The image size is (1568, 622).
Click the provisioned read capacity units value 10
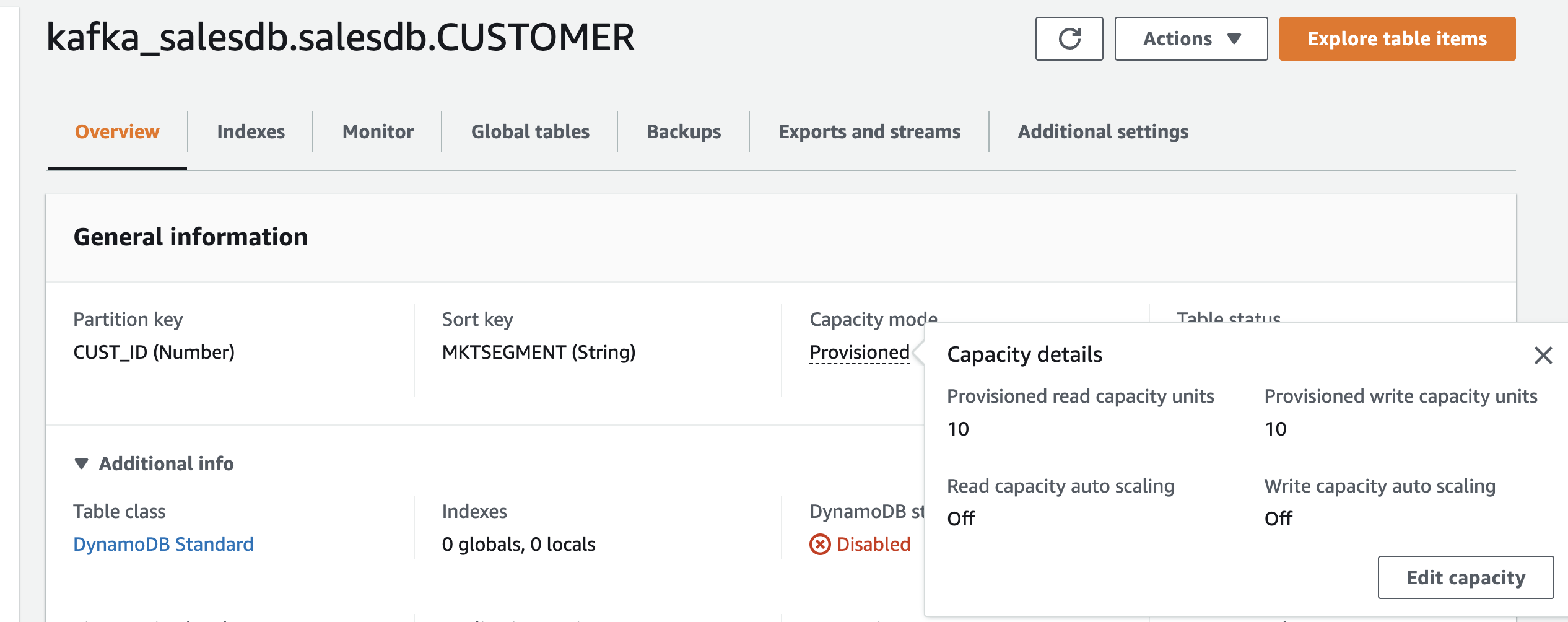pos(958,429)
